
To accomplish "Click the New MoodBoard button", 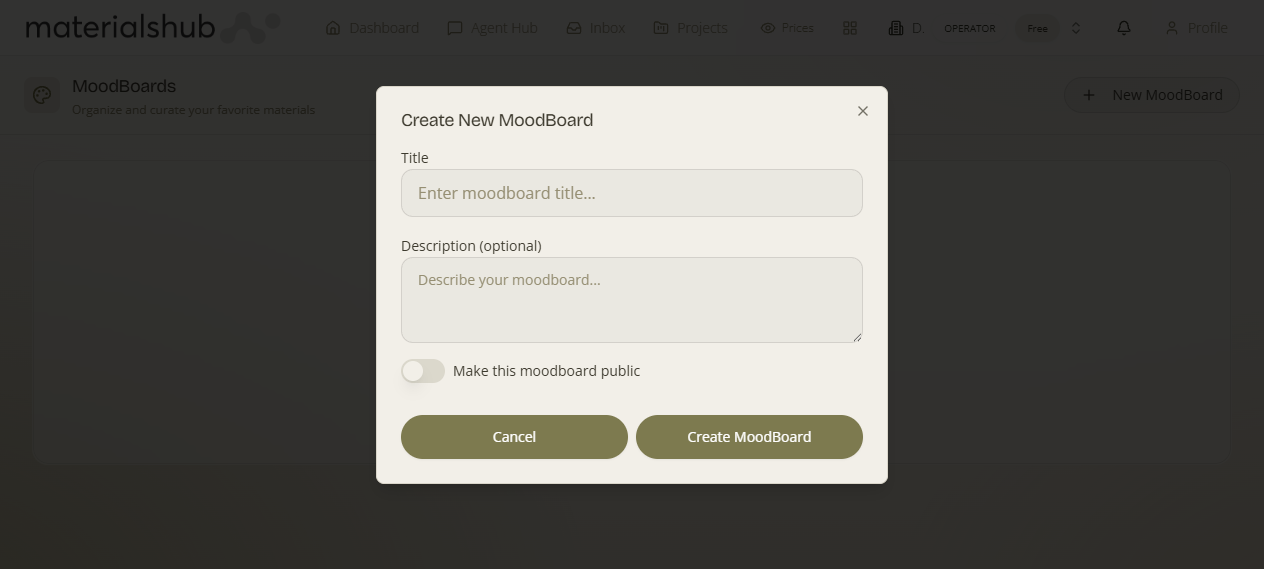I will [1152, 95].
